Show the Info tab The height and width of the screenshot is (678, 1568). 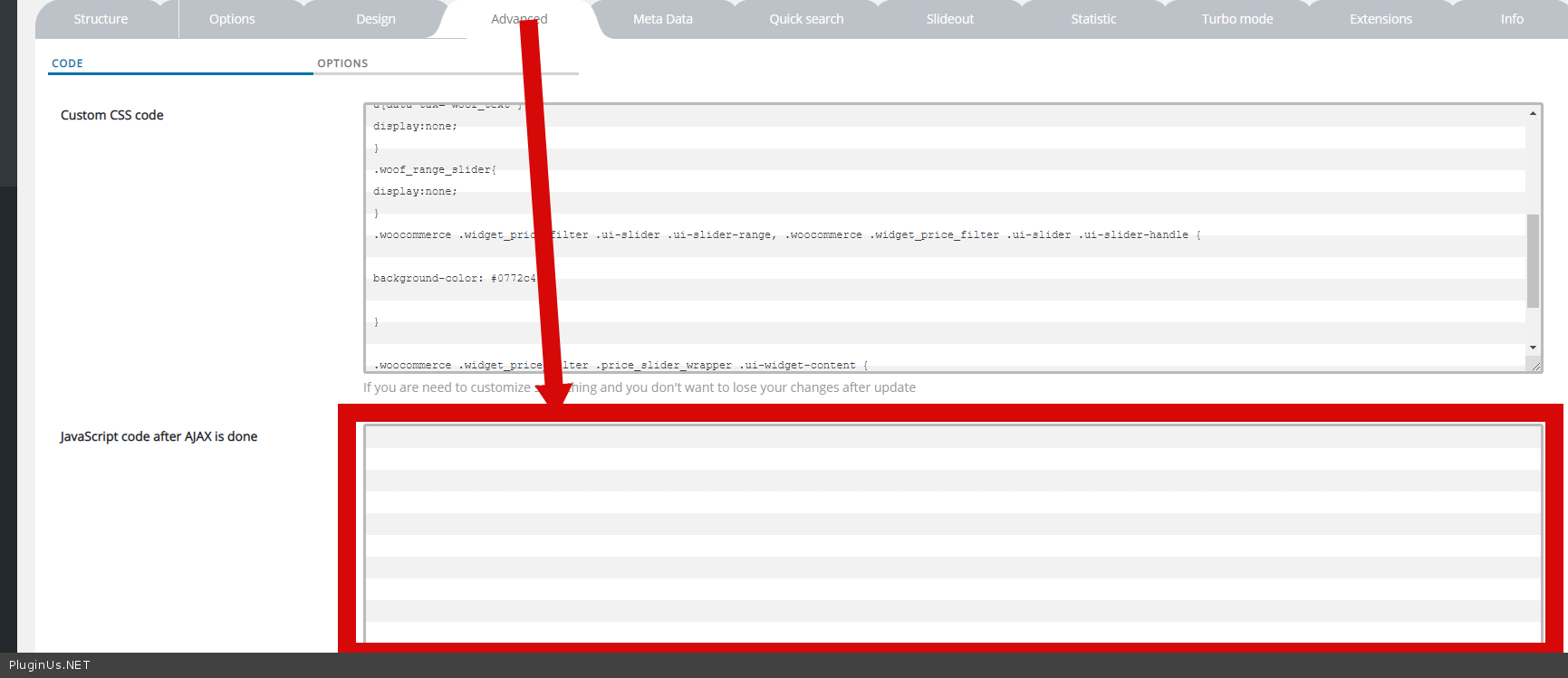[x=1511, y=19]
